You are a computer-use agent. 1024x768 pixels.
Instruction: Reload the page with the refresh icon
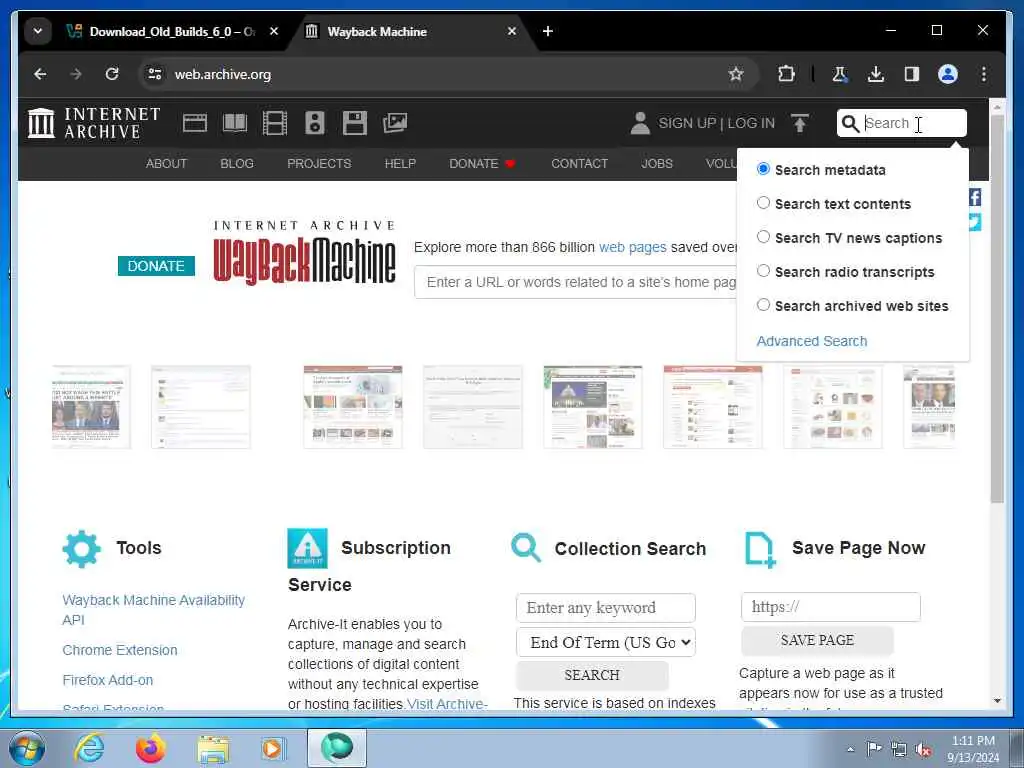pyautogui.click(x=112, y=74)
